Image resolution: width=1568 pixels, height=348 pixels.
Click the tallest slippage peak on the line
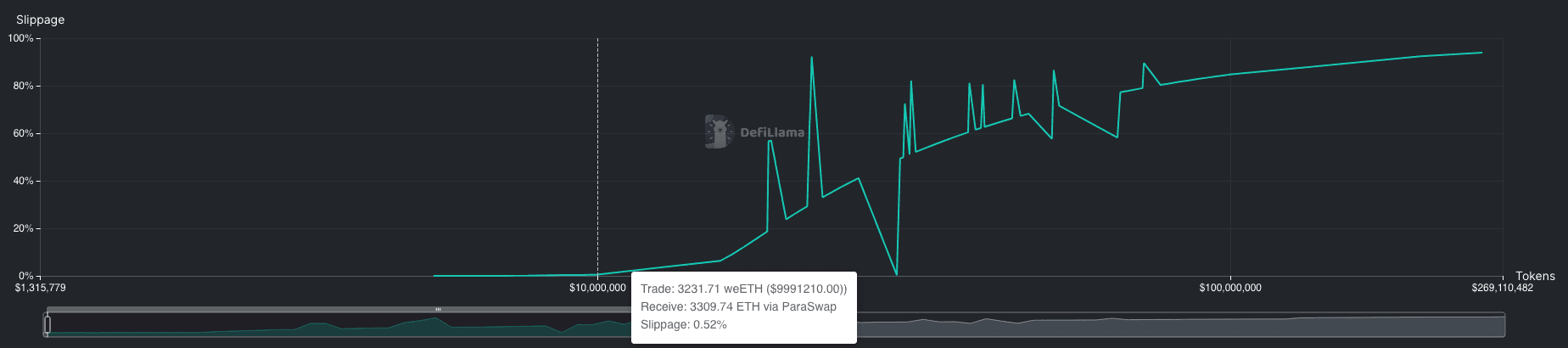point(812,58)
